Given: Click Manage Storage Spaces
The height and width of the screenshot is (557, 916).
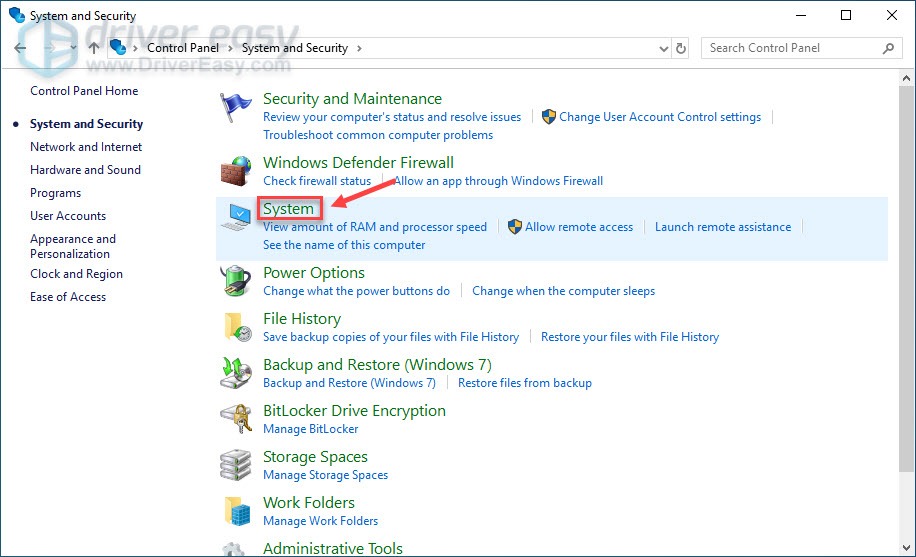Looking at the screenshot, I should pos(325,475).
